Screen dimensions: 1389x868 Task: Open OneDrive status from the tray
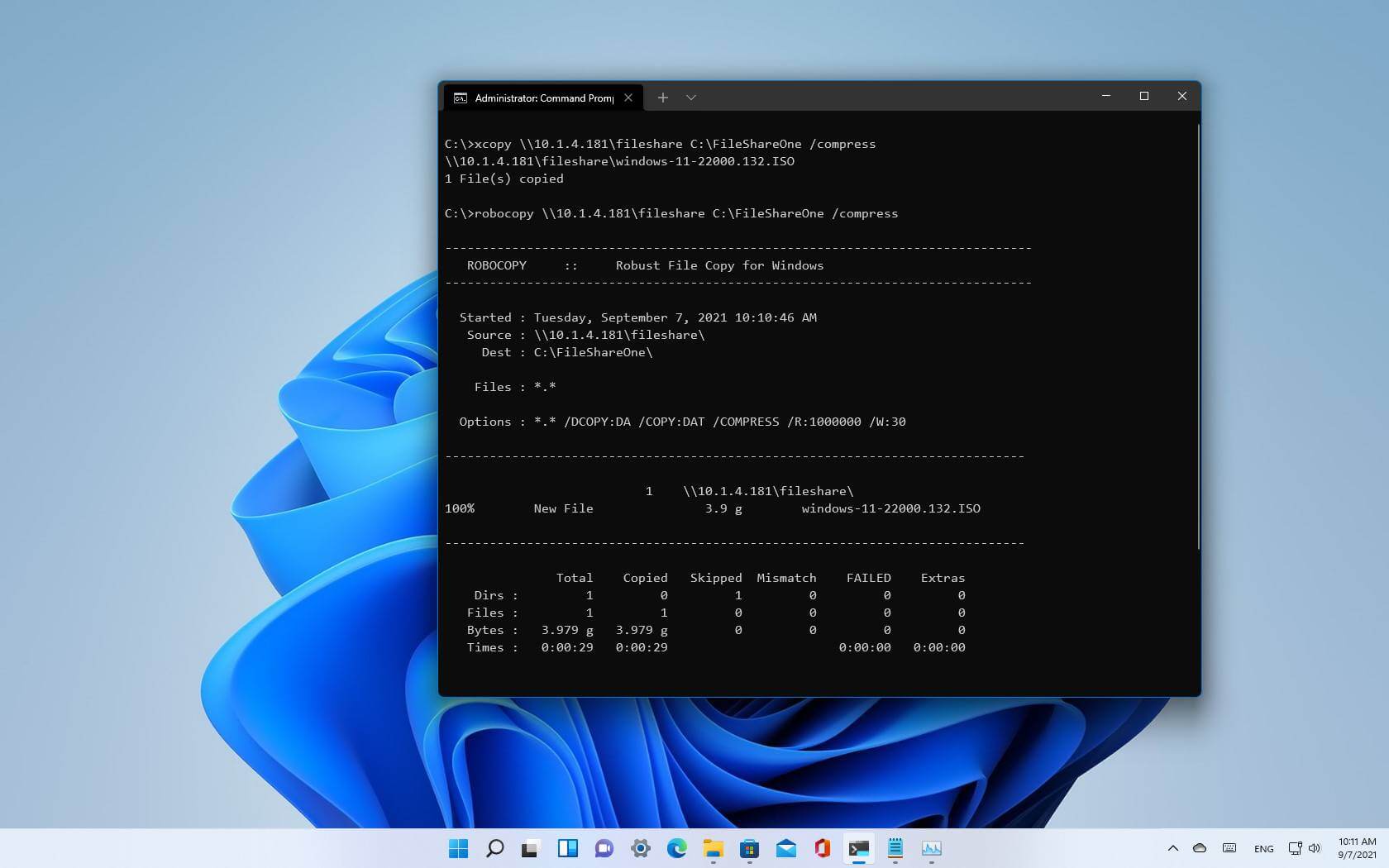tap(1200, 849)
